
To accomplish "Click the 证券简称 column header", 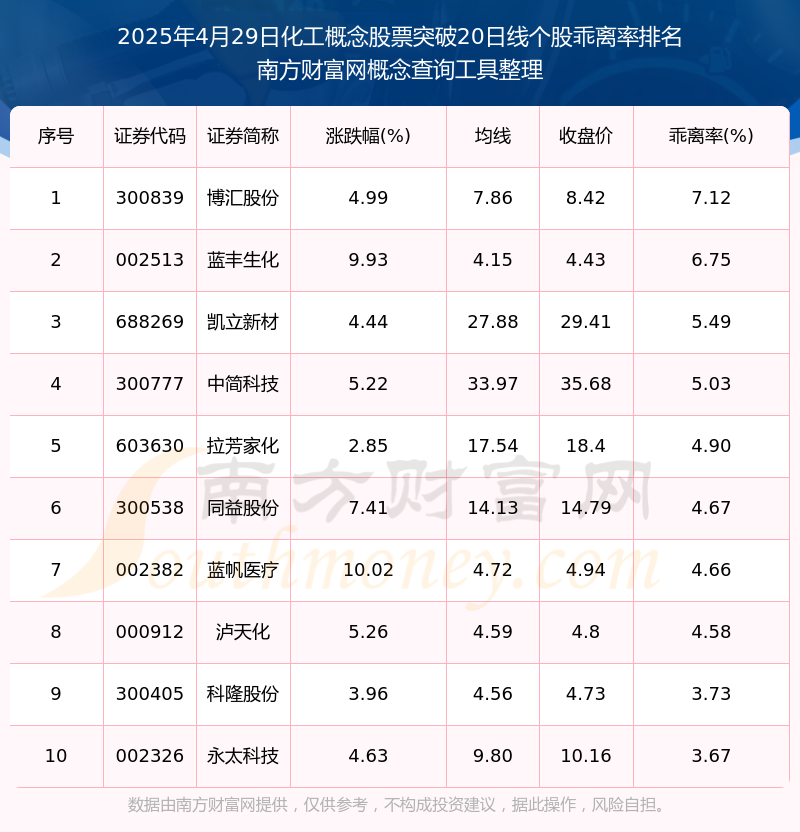I will (x=243, y=136).
